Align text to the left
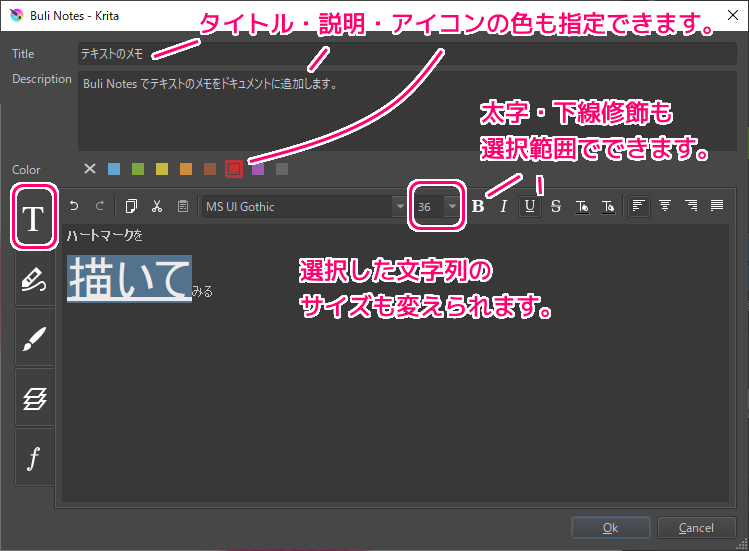The height and width of the screenshot is (551, 749). click(x=639, y=206)
